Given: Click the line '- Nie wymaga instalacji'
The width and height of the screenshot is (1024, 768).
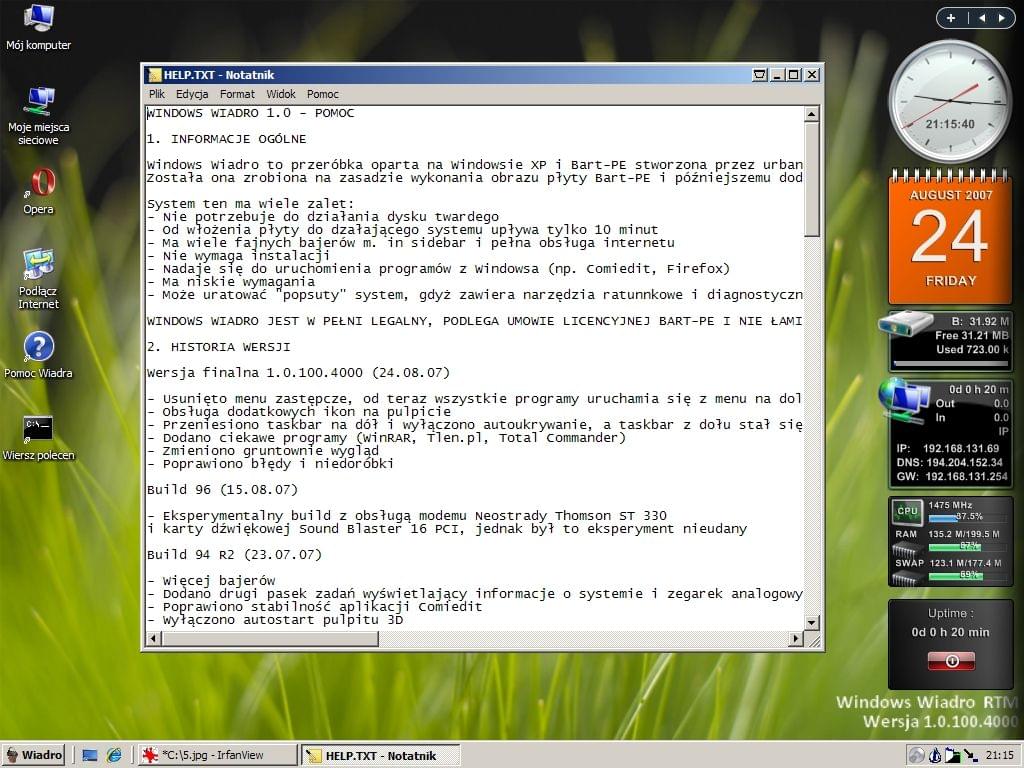Looking at the screenshot, I should coord(238,256).
